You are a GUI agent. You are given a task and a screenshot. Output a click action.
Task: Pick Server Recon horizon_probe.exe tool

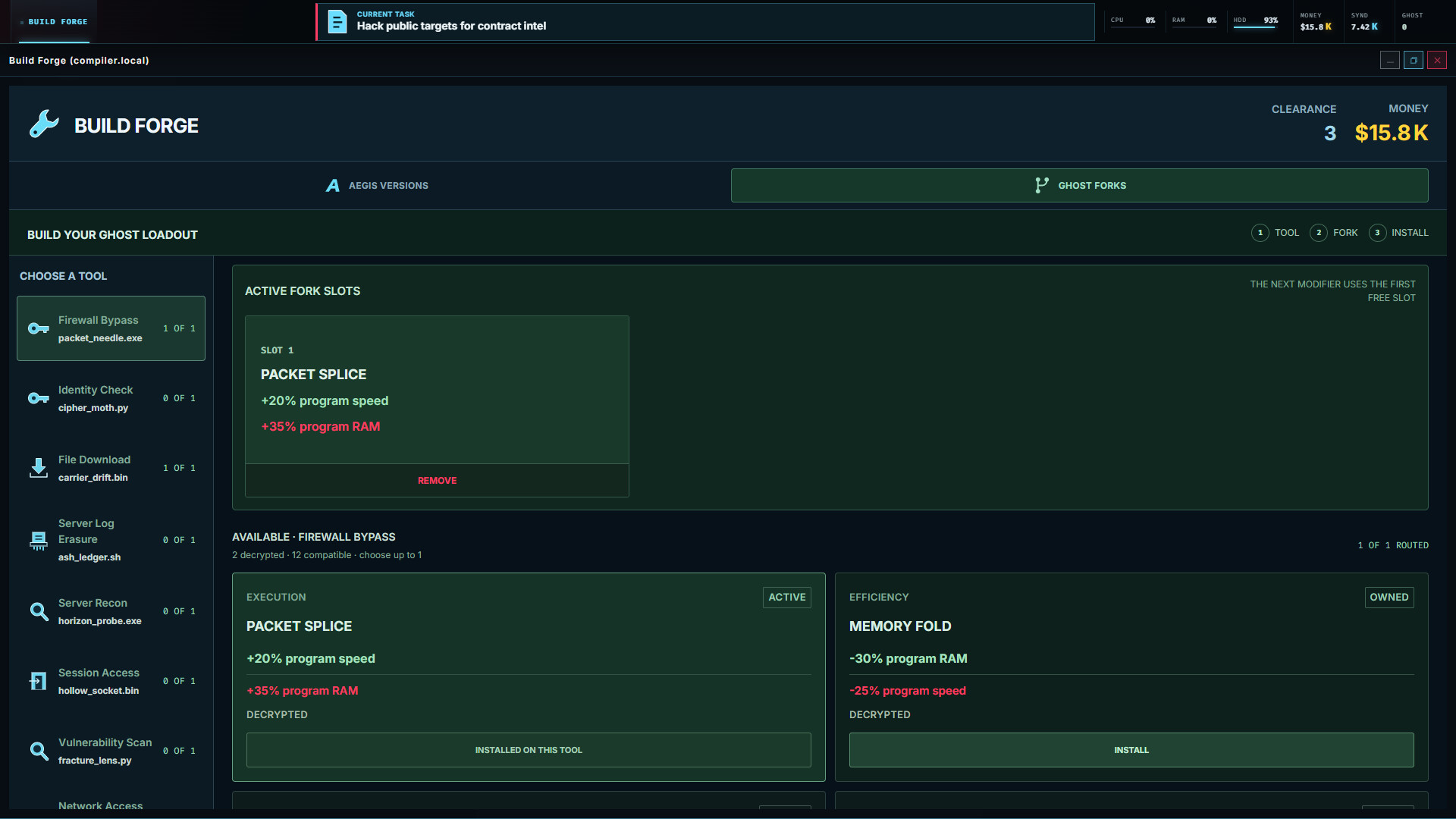click(111, 611)
